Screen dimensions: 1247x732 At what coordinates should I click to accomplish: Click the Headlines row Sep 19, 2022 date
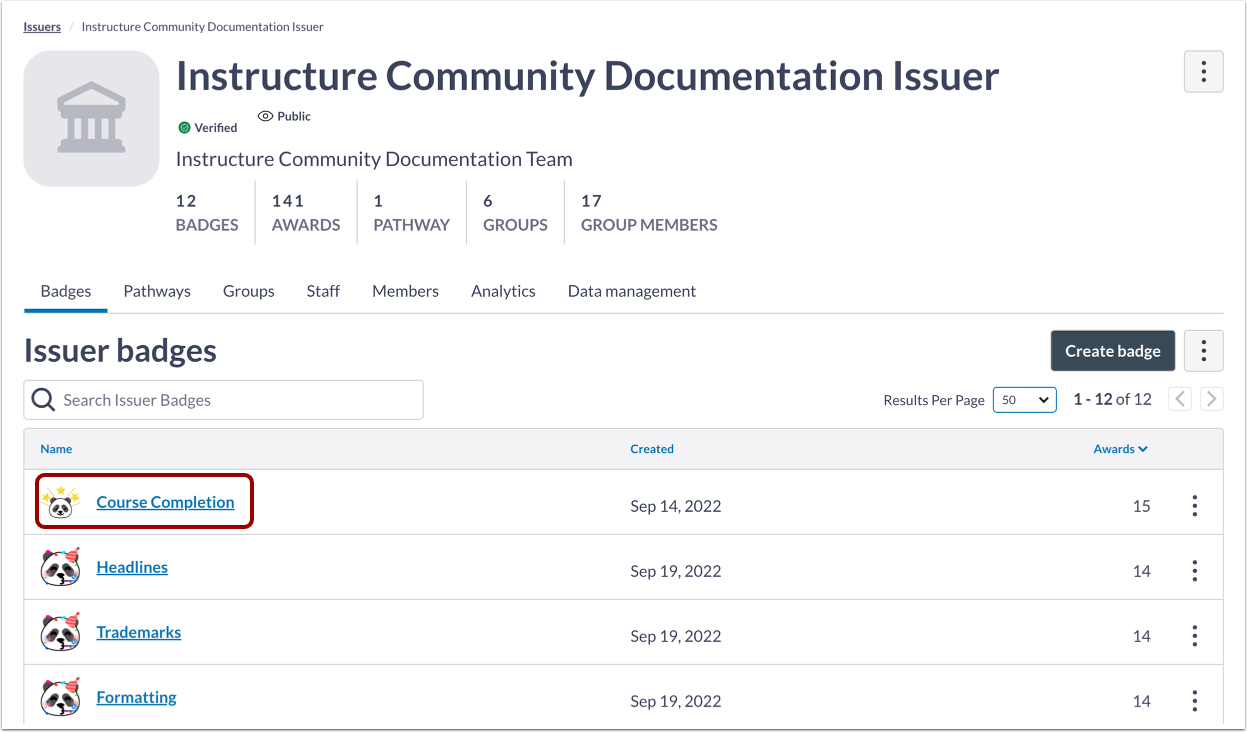click(x=676, y=571)
